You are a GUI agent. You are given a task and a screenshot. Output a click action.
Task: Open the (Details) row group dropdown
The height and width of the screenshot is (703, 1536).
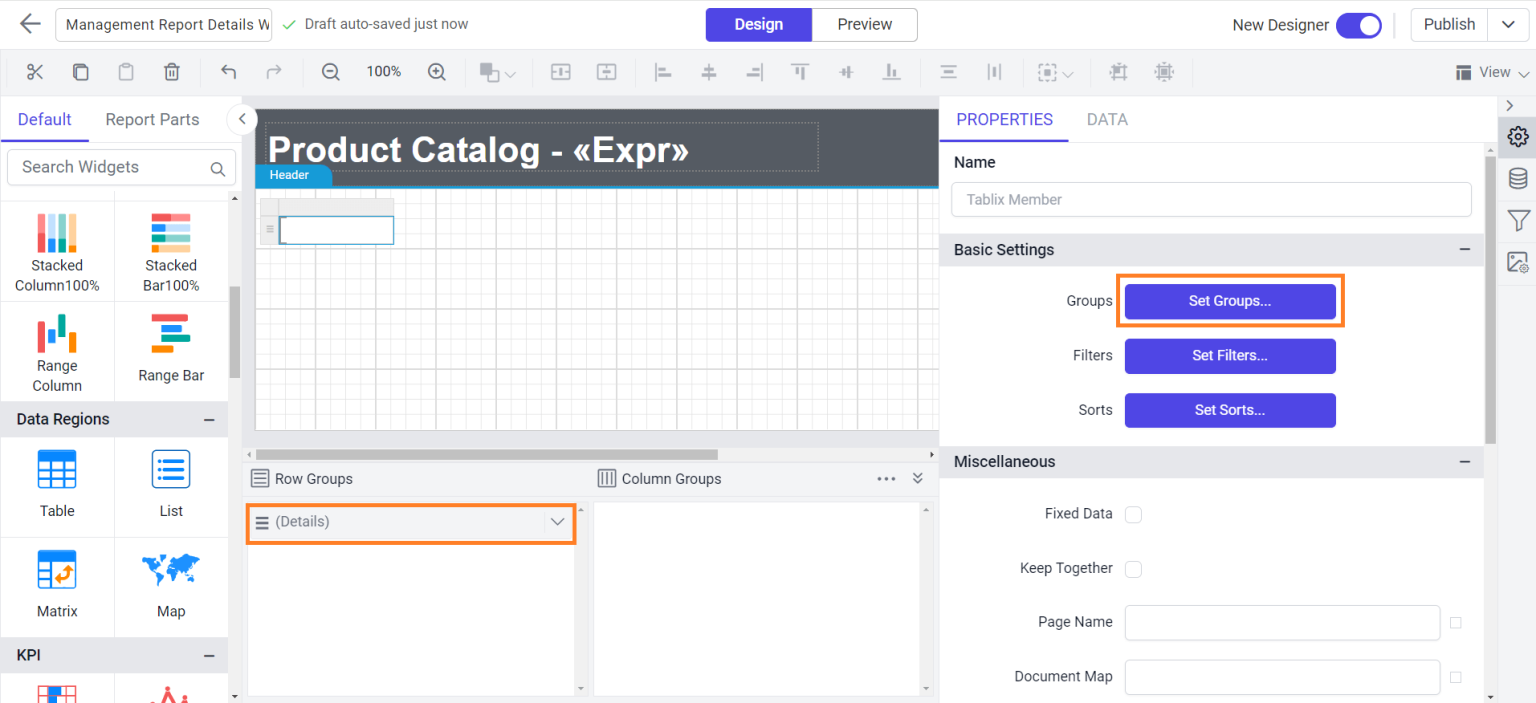pyautogui.click(x=557, y=521)
